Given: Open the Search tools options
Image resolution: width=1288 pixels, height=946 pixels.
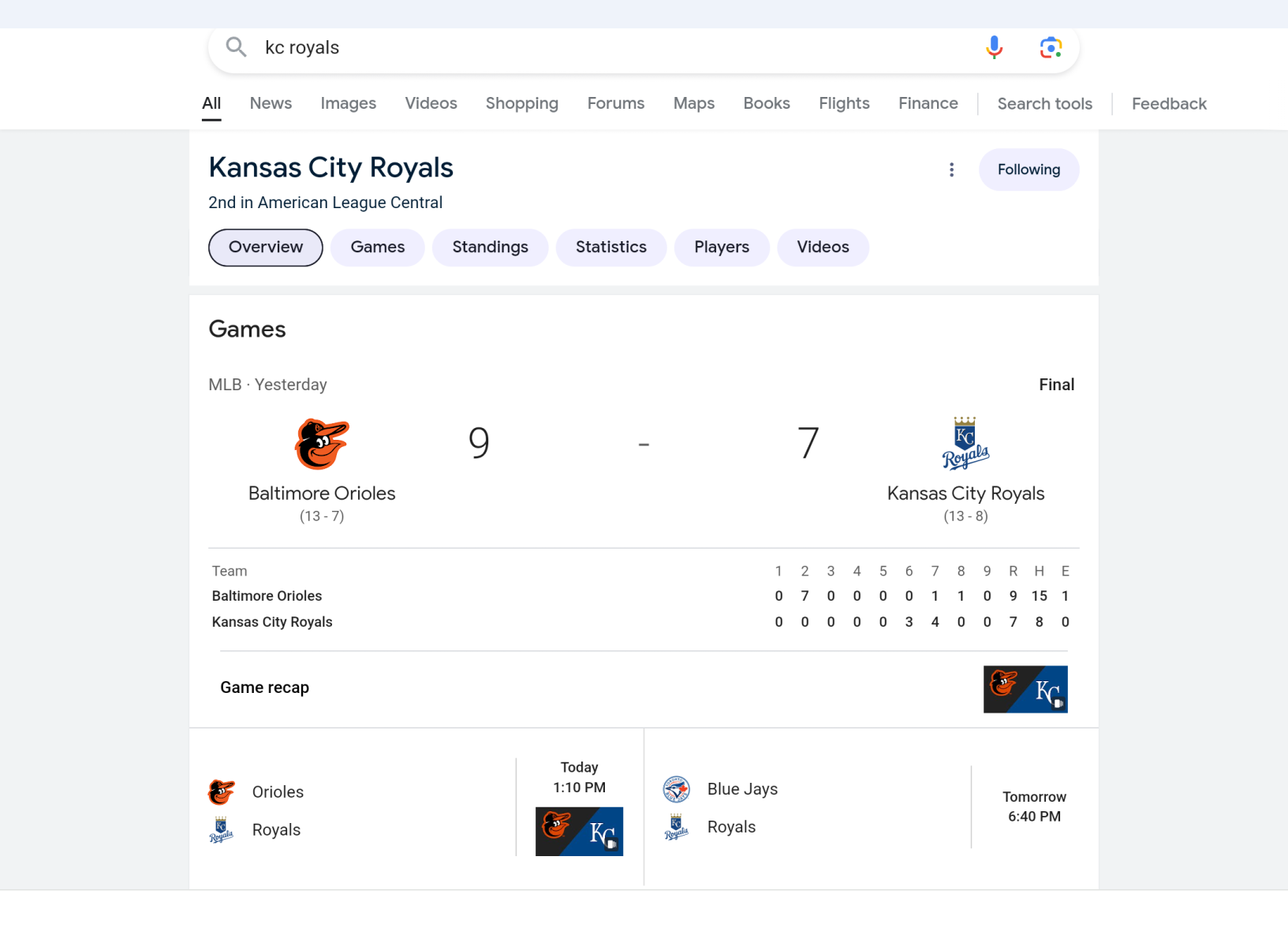Looking at the screenshot, I should pos(1044,104).
